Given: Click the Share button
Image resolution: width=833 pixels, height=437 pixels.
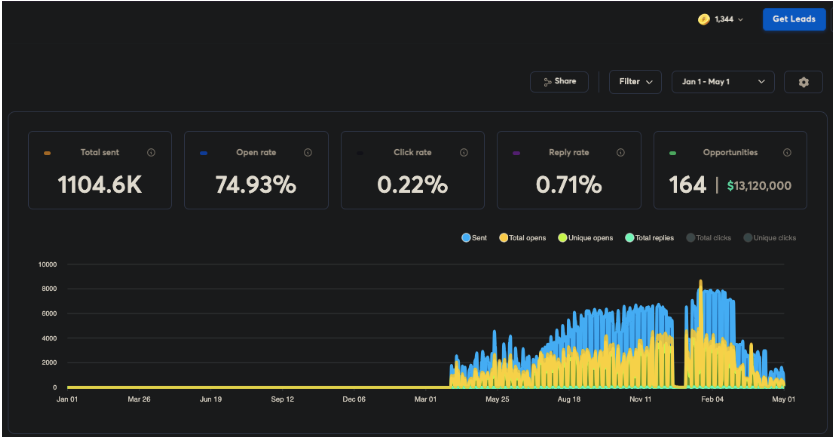Looking at the screenshot, I should click(559, 82).
